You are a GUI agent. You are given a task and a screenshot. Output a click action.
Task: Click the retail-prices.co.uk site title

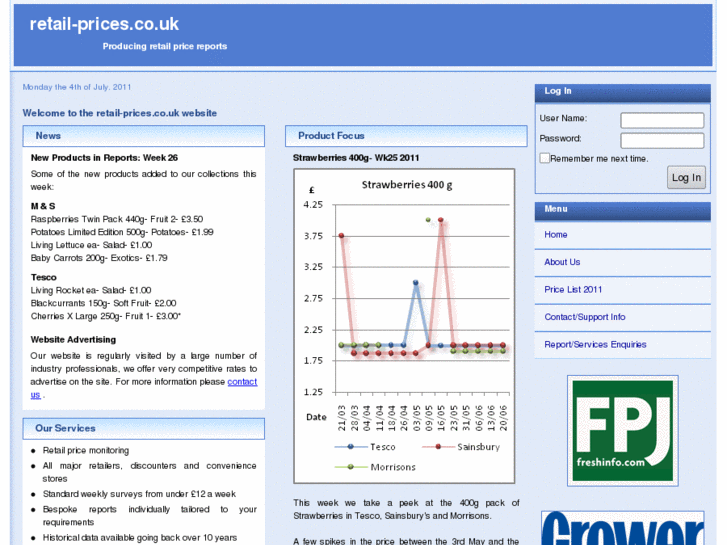coord(104,24)
